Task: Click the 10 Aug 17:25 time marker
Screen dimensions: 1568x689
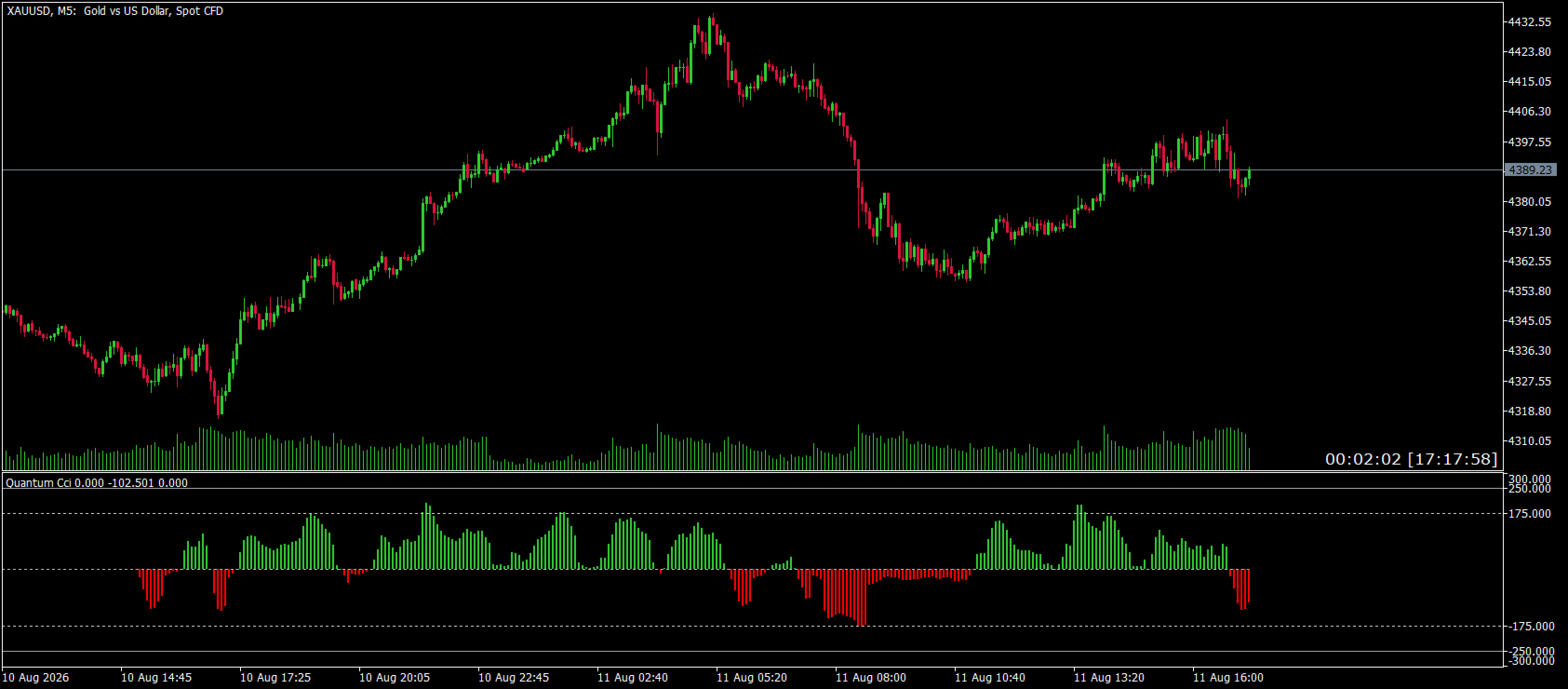Action: click(275, 678)
